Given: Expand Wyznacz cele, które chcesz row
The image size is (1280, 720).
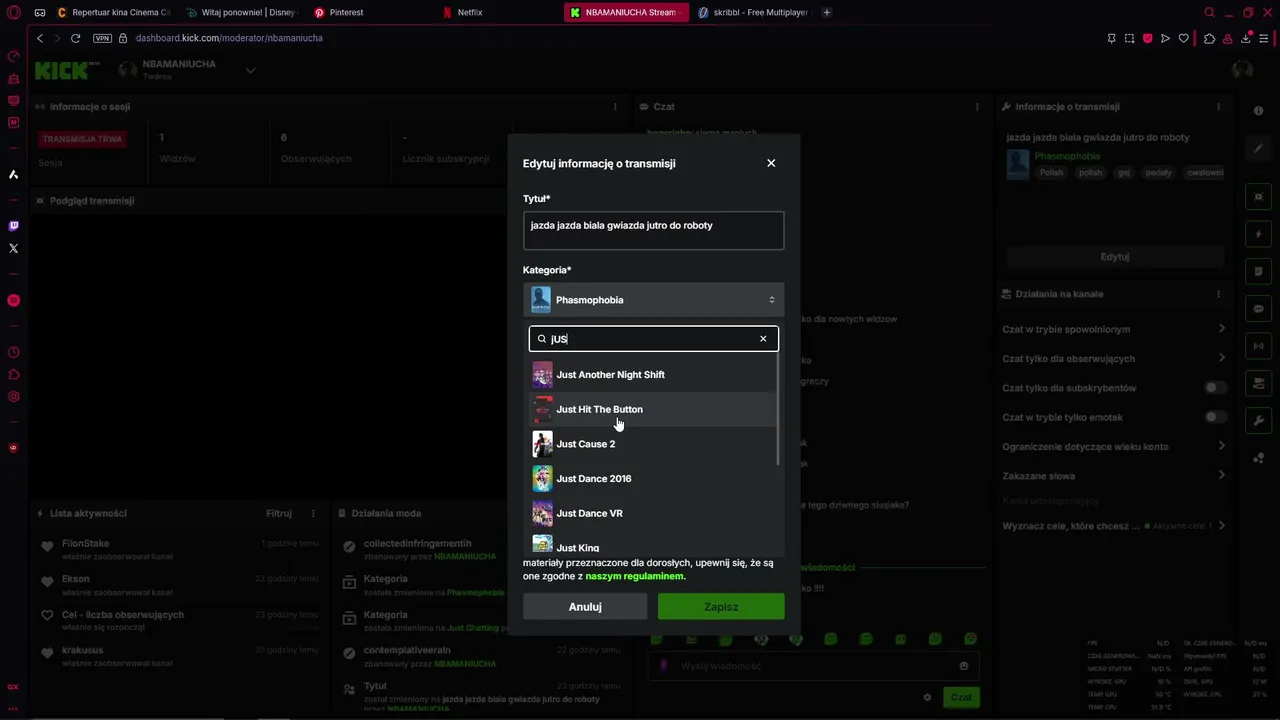Looking at the screenshot, I should point(1221,526).
